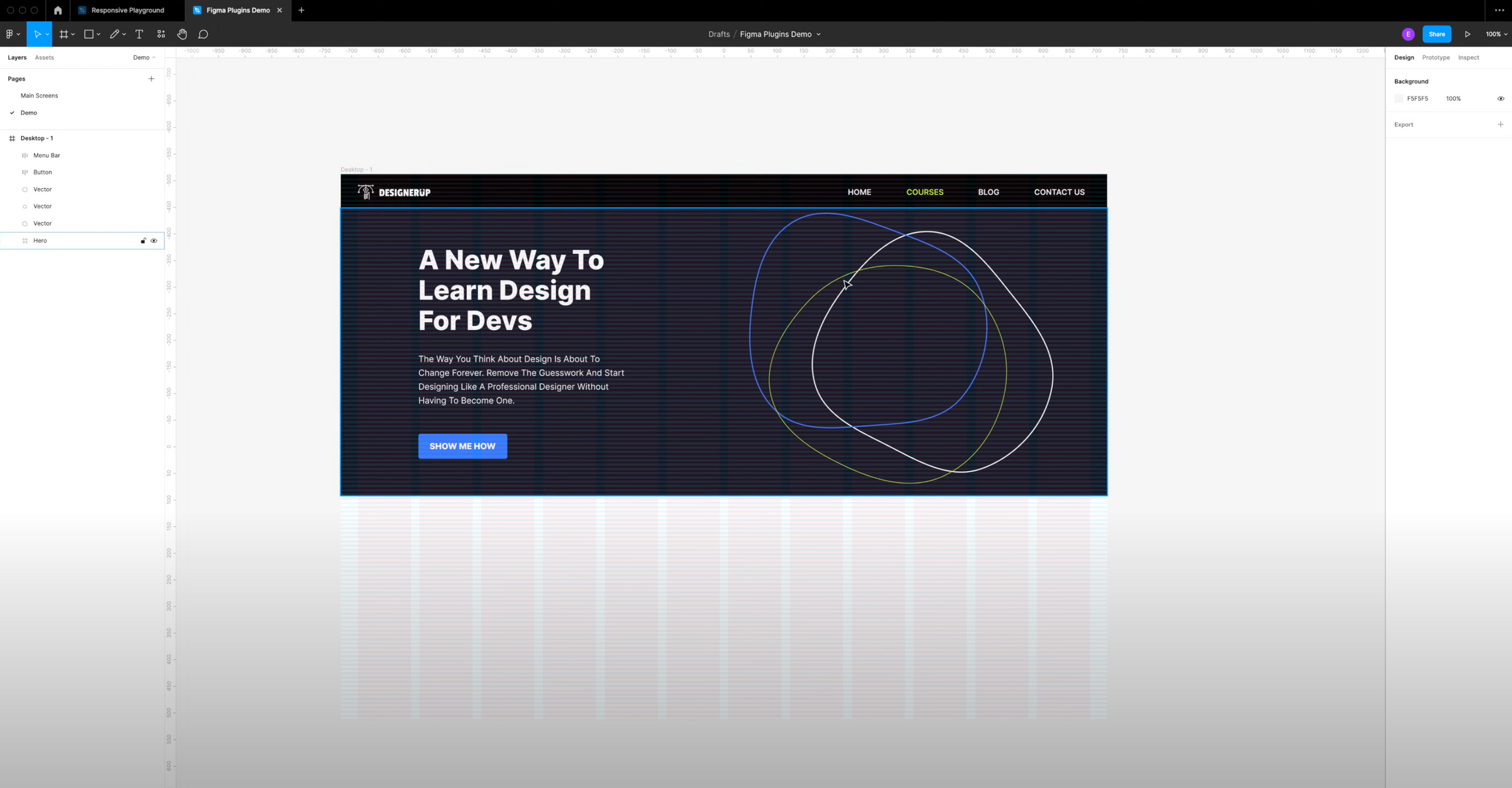The width and height of the screenshot is (1512, 788).
Task: Toggle visibility of the Hero layer
Action: pos(154,240)
